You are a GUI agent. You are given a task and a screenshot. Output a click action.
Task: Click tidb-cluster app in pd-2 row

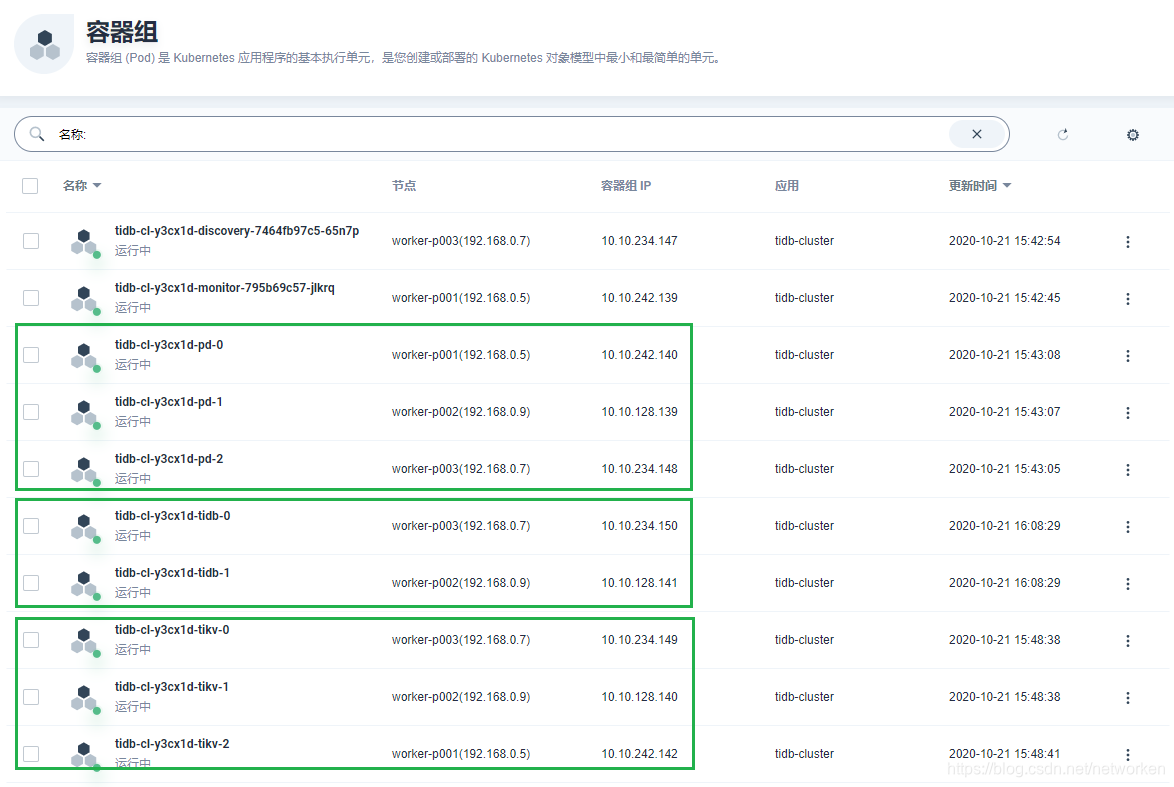click(x=804, y=469)
